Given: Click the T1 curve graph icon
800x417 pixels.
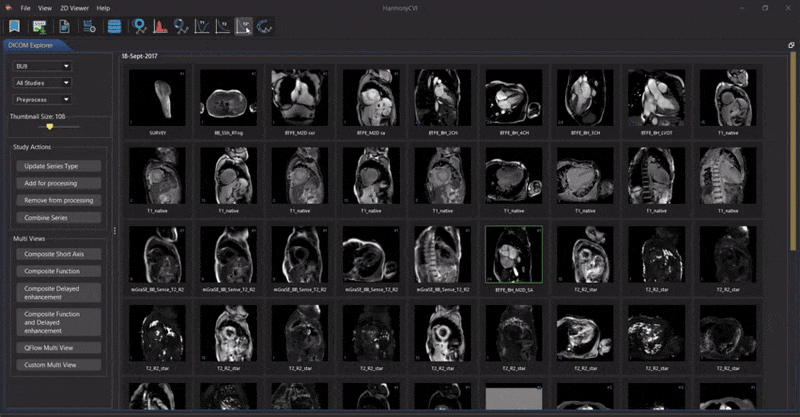Looking at the screenshot, I should 202,27.
